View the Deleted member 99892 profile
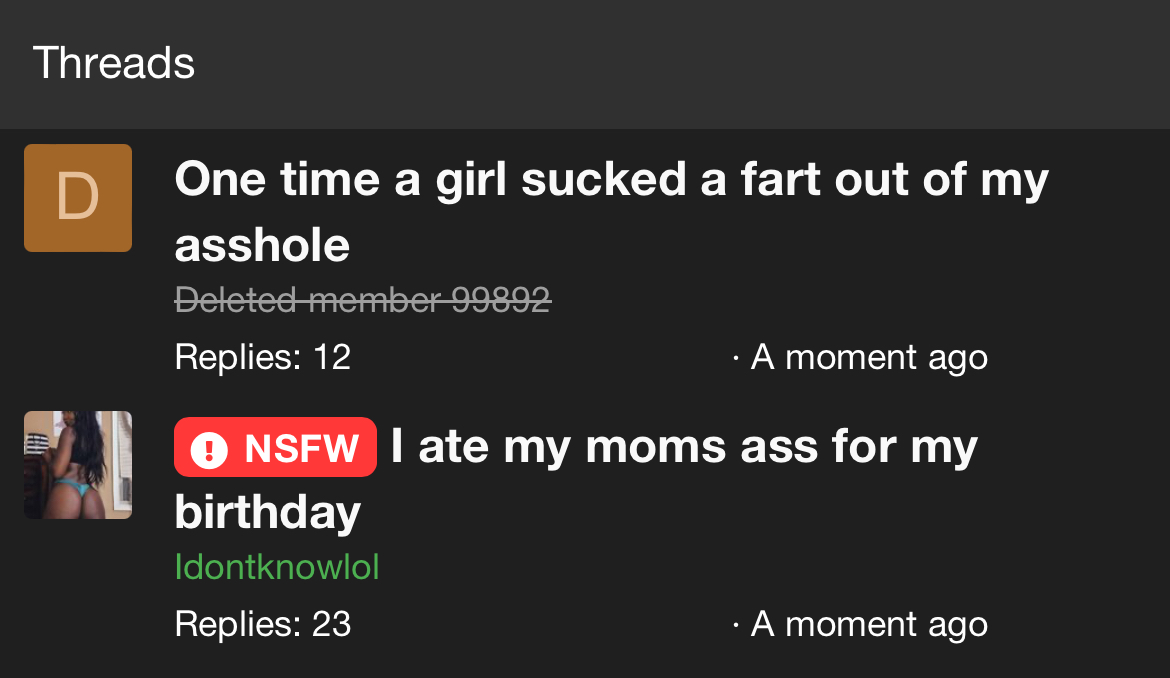 click(362, 300)
